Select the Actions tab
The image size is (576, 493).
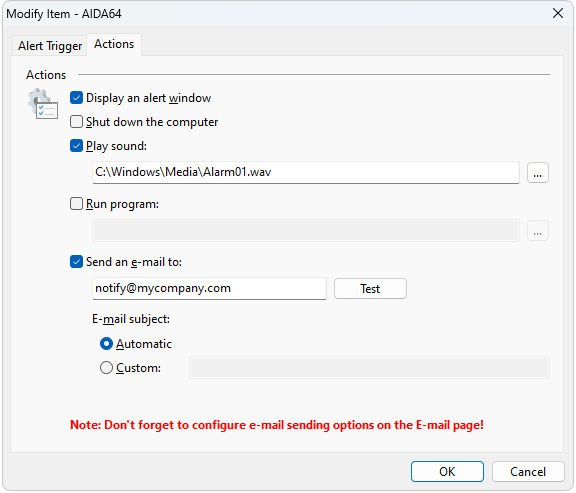tap(114, 44)
